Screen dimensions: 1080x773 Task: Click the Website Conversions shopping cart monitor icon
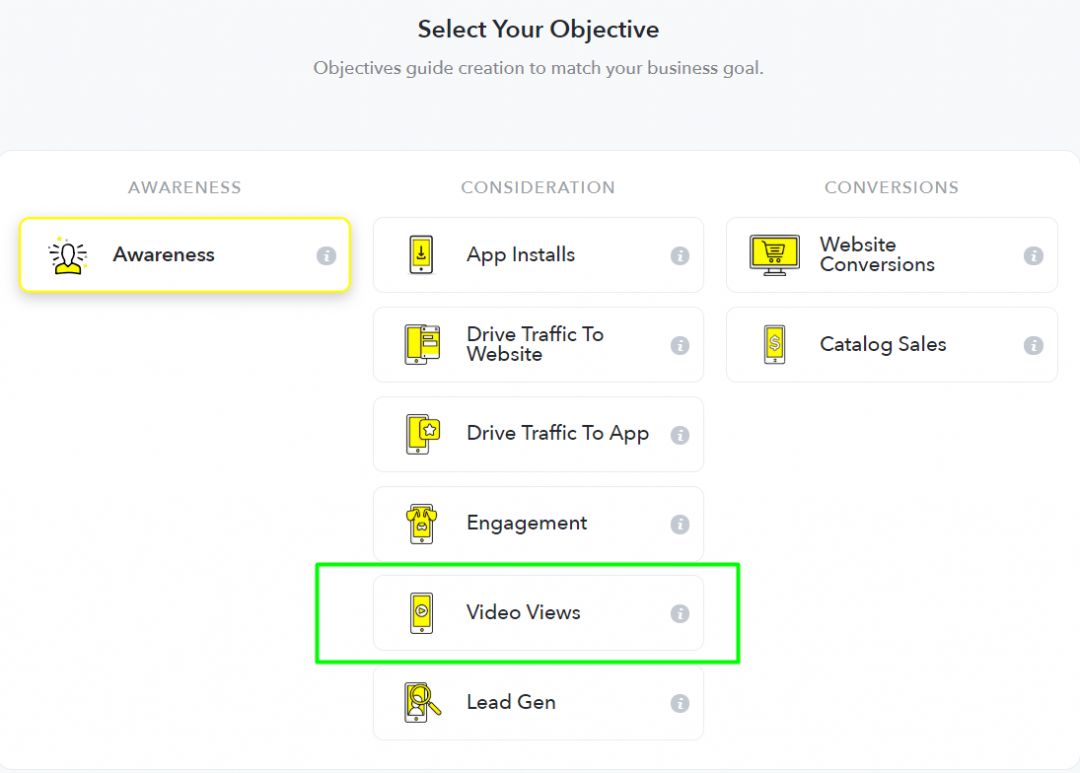point(775,255)
